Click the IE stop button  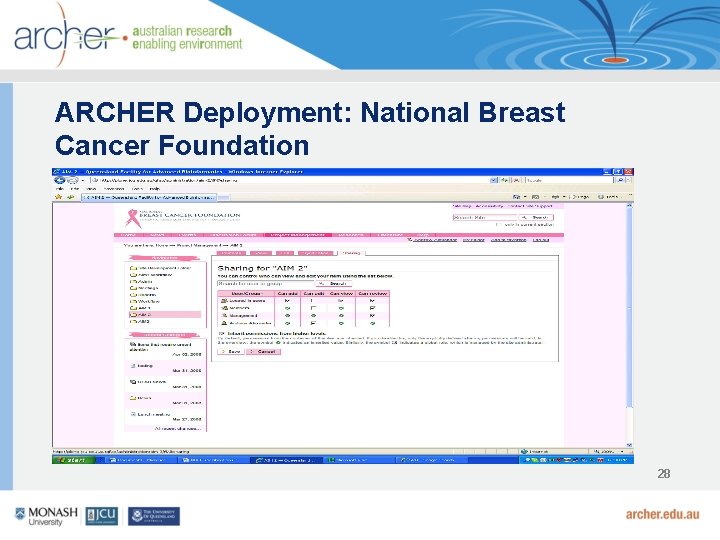517,180
